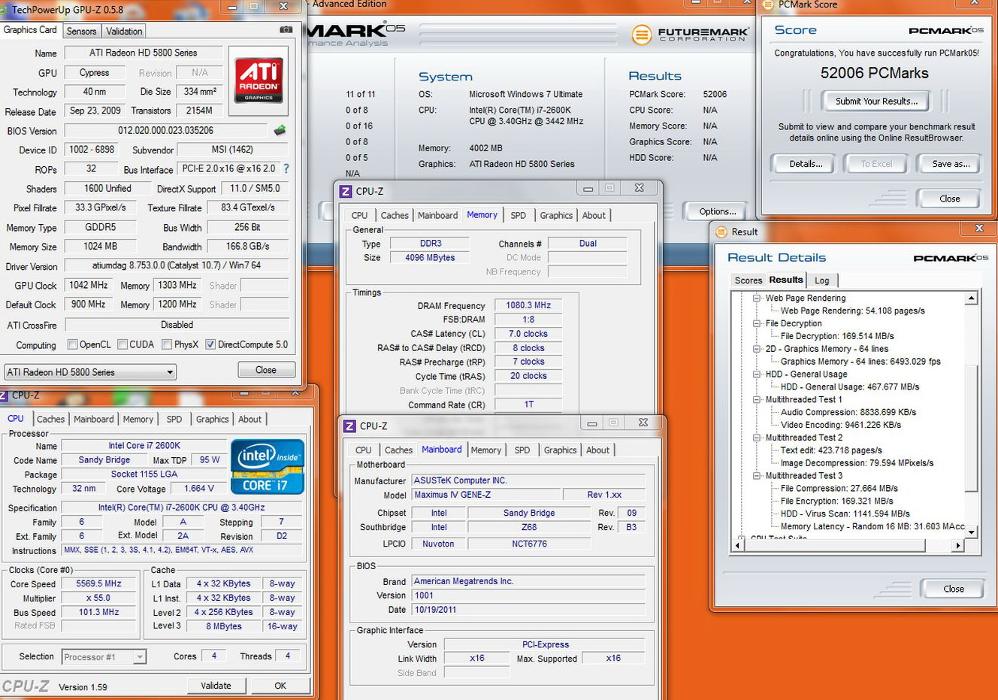Select Memory Latency Random 16 MB row
Viewport: 998px width, 700px height.
click(x=873, y=527)
